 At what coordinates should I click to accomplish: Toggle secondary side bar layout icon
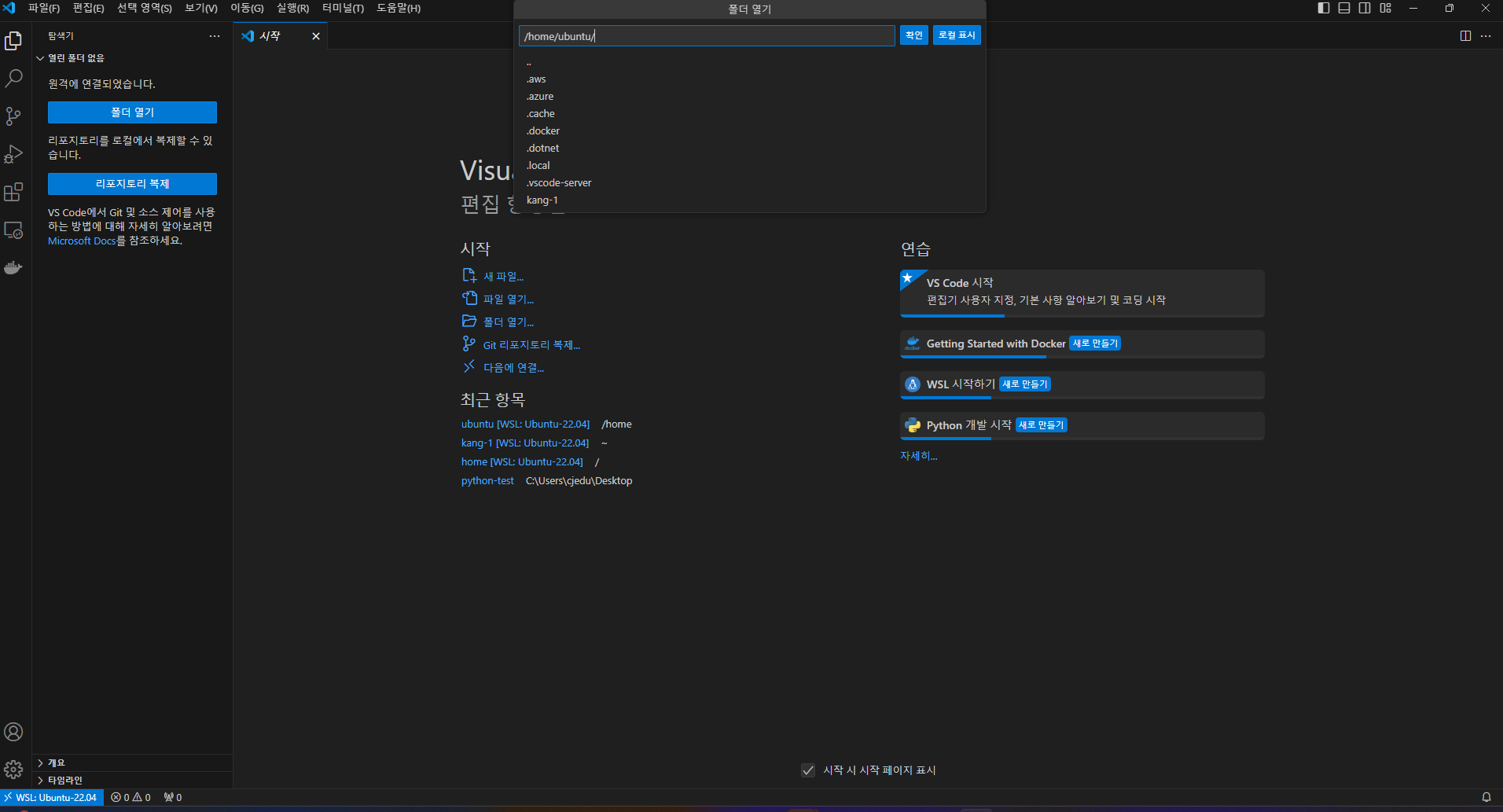point(1365,8)
